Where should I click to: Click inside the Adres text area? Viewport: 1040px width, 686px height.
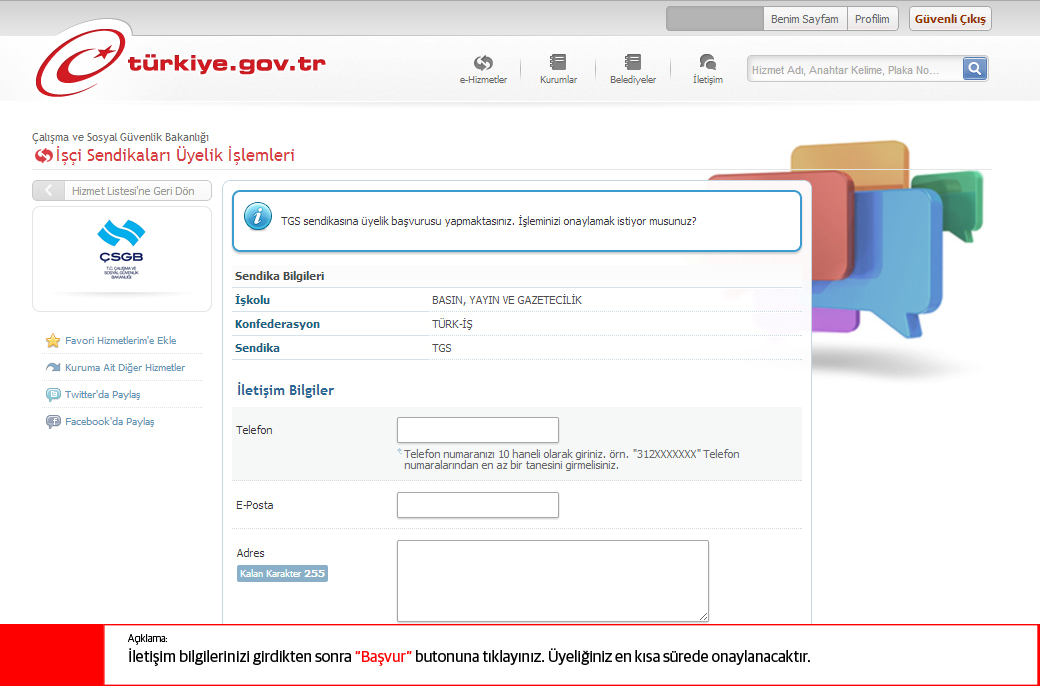[x=552, y=580]
